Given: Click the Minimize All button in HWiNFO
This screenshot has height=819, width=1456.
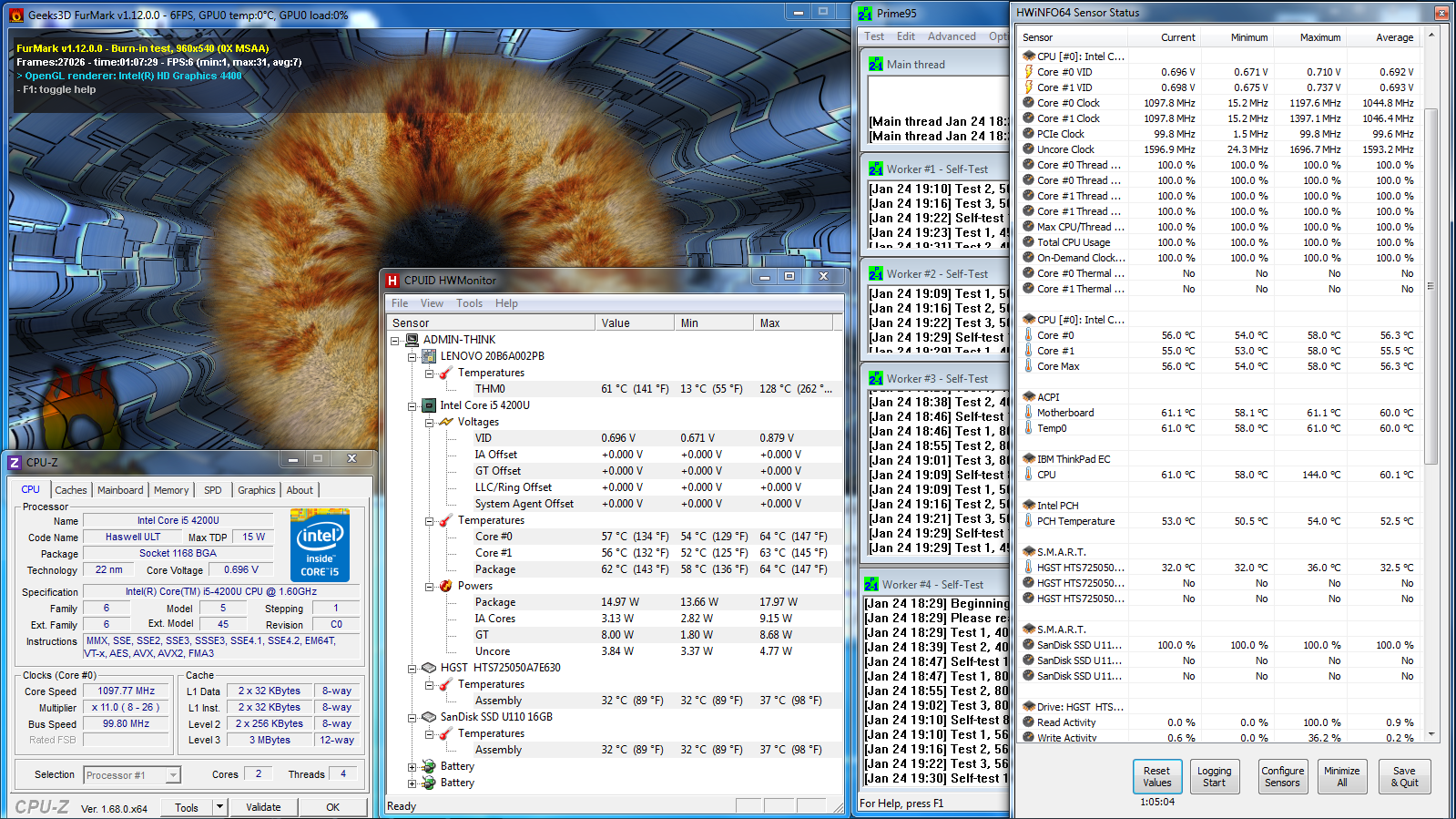Looking at the screenshot, I should tap(1342, 776).
